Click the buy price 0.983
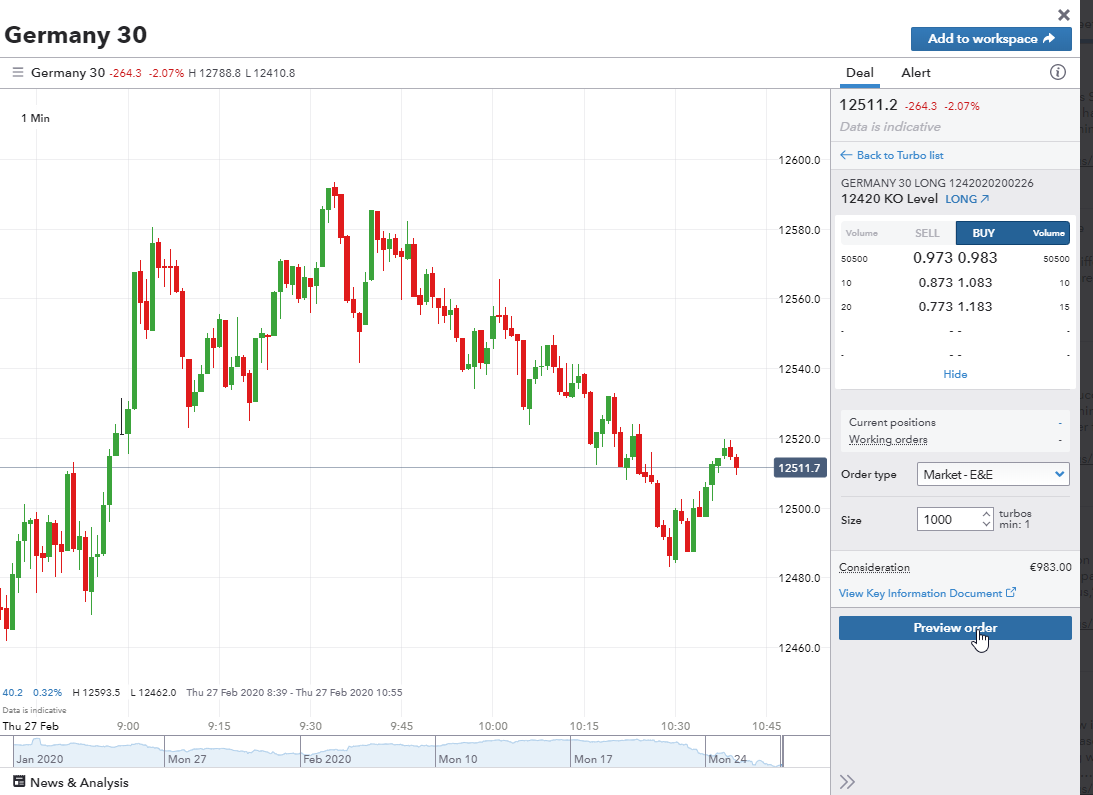1093x795 pixels. coord(977,258)
